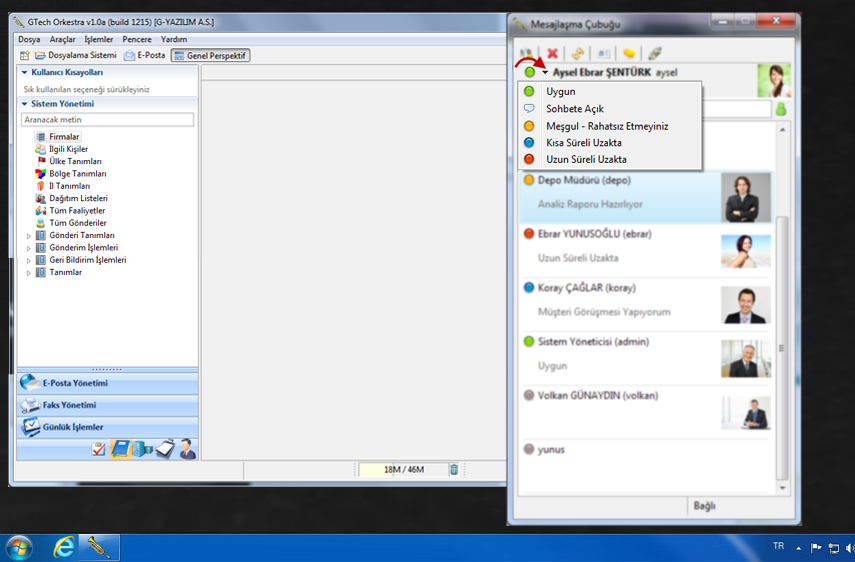Click the checklist icon in bottom shortcut bar

click(98, 449)
